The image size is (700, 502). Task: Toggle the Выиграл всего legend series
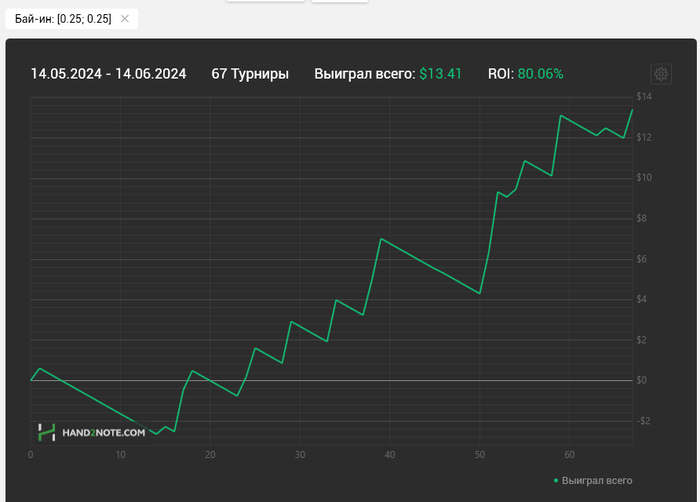593,481
